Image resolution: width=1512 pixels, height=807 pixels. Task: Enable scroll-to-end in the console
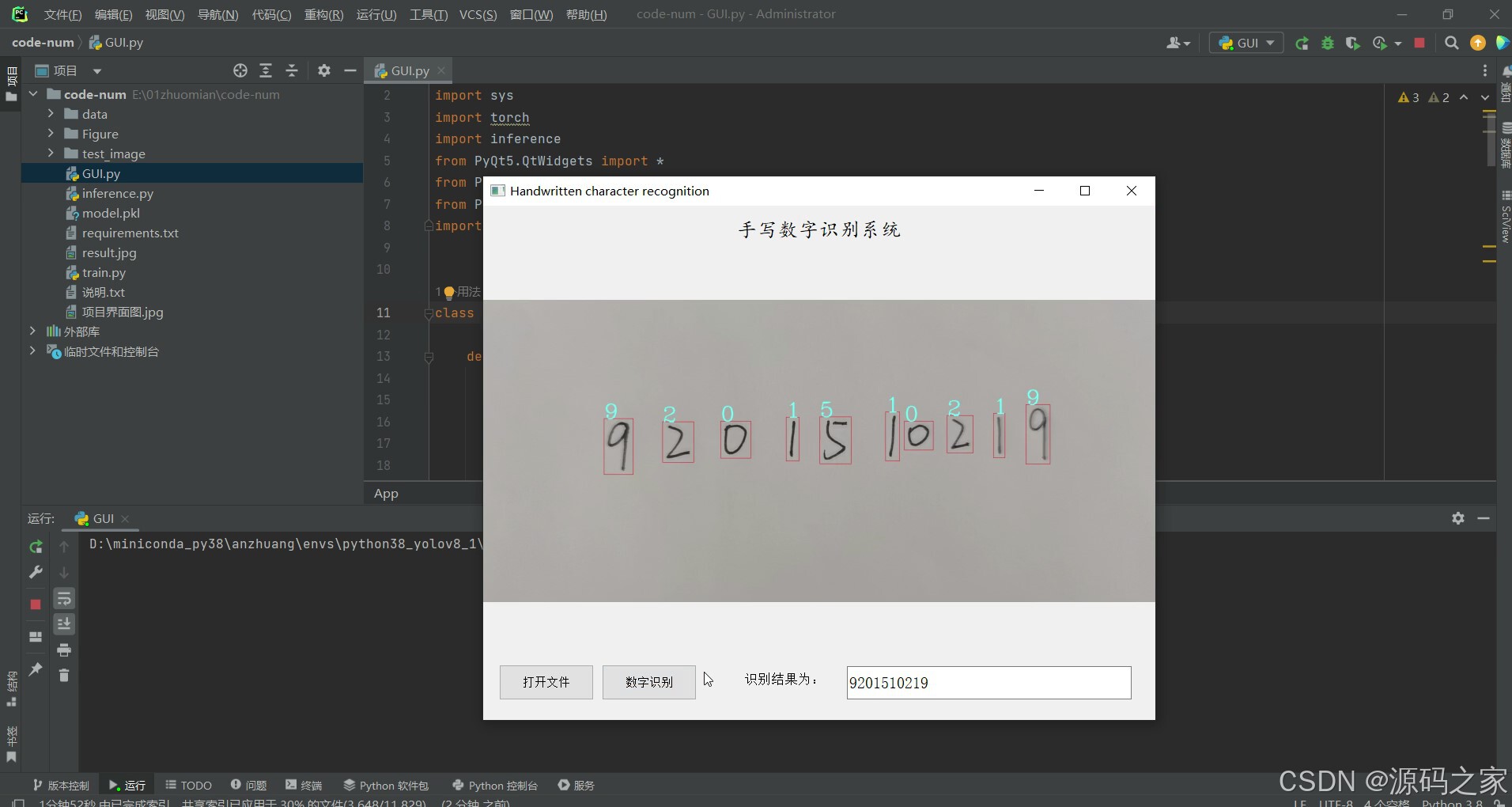click(64, 623)
